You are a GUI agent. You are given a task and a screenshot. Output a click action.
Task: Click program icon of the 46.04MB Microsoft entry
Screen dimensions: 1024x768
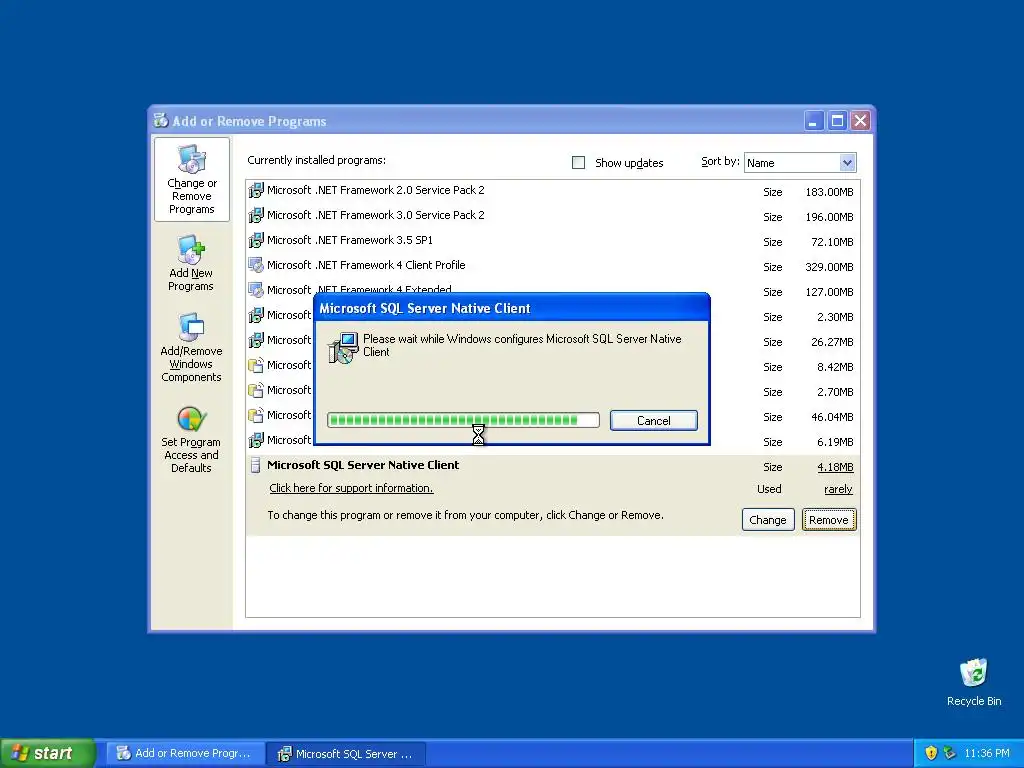256,415
